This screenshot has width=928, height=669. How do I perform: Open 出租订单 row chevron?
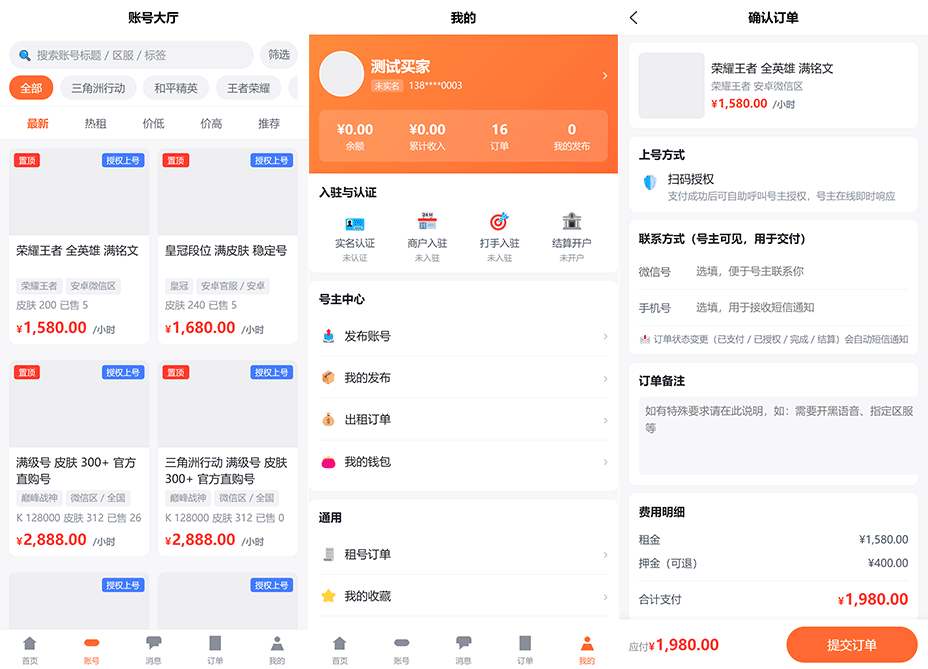605,420
